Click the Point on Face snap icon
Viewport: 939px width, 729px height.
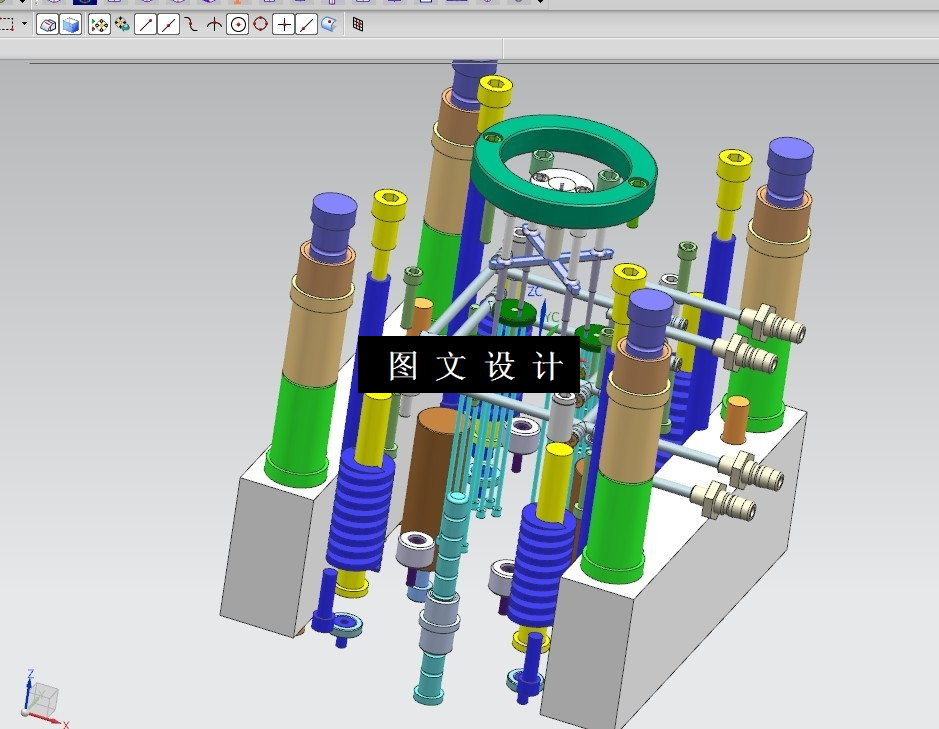pyautogui.click(x=329, y=25)
